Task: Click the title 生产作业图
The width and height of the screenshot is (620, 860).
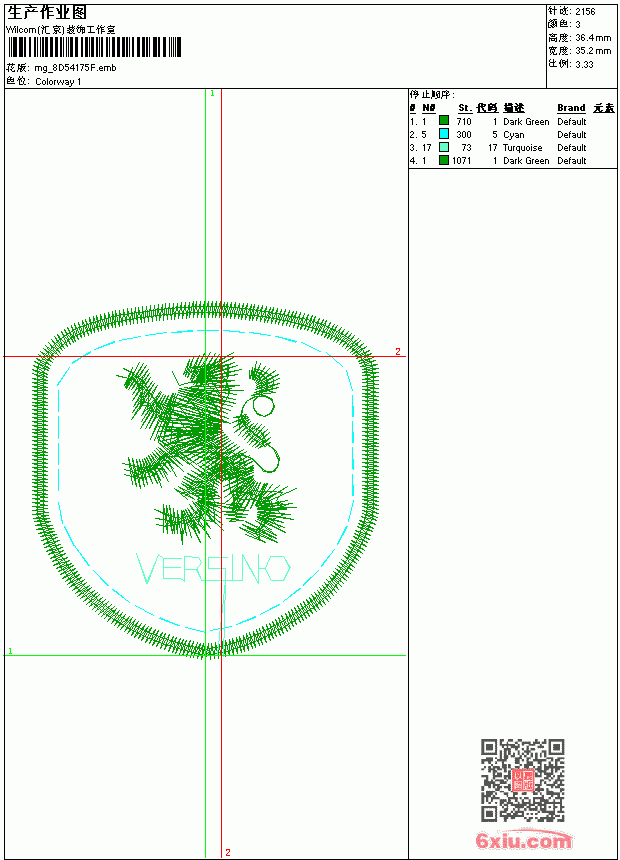Action: tap(47, 13)
